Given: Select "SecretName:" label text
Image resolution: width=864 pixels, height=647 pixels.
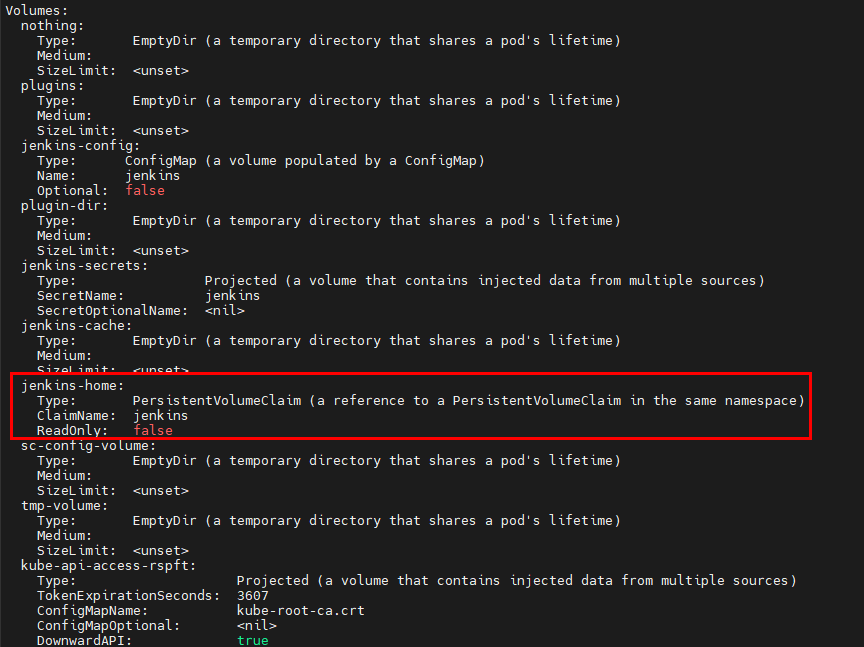Looking at the screenshot, I should point(80,296).
